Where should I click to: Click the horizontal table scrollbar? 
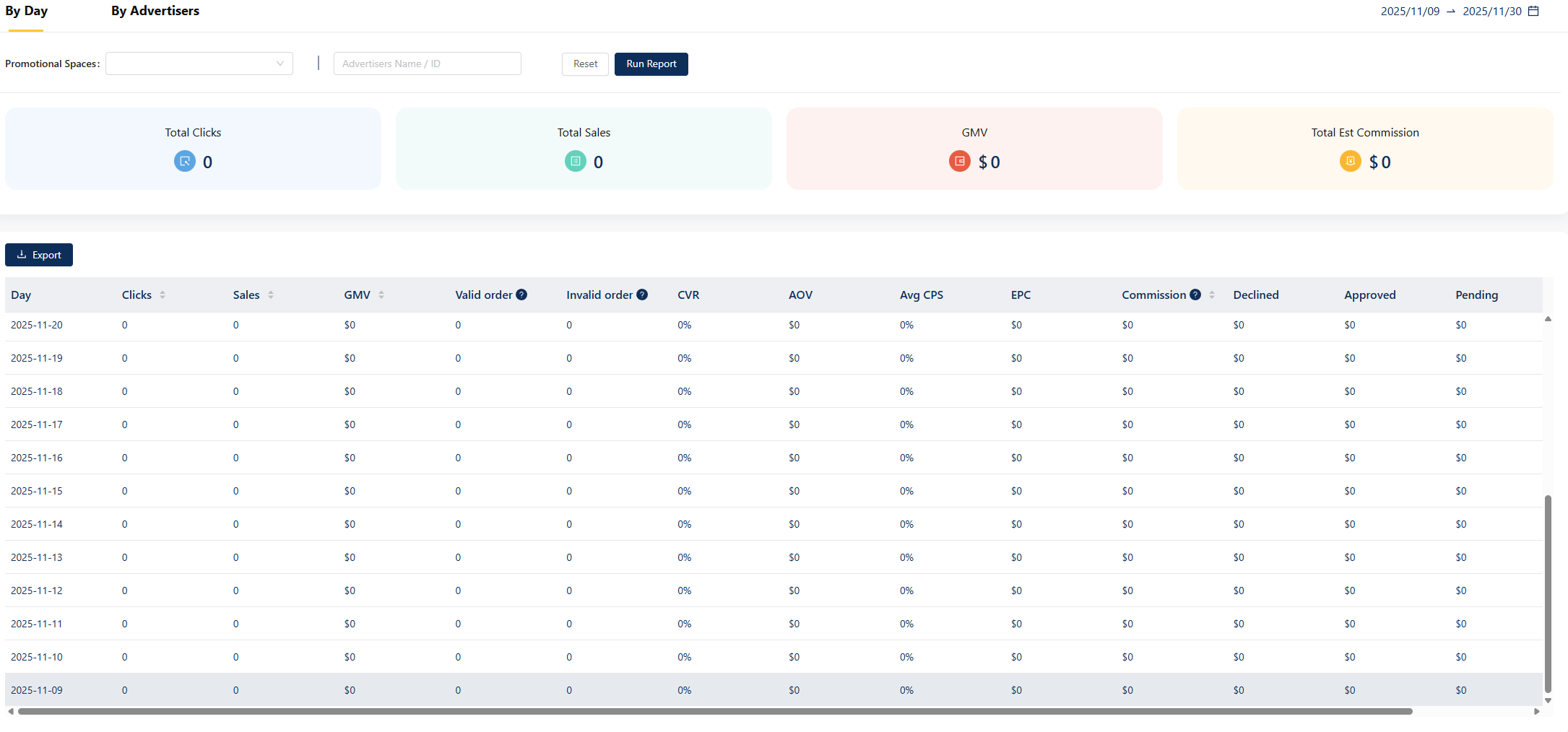pyautogui.click(x=715, y=711)
